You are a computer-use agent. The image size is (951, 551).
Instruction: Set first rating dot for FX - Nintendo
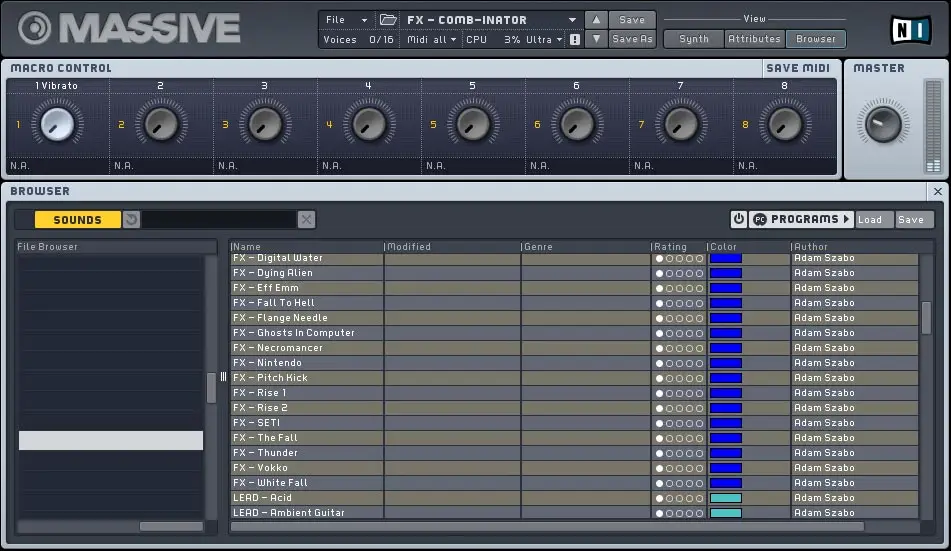tap(659, 363)
